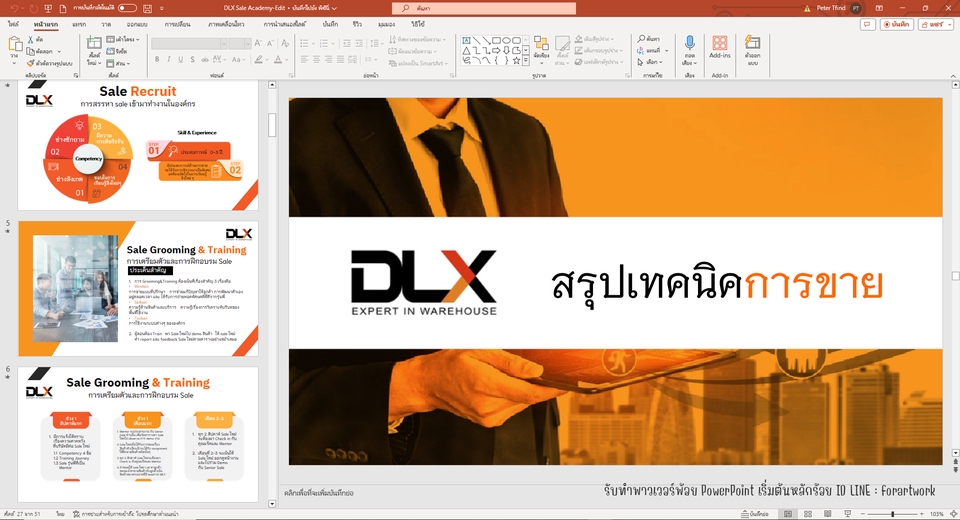This screenshot has width=960, height=520.
Task: Click the Numbering list icon
Action: pos(324,43)
